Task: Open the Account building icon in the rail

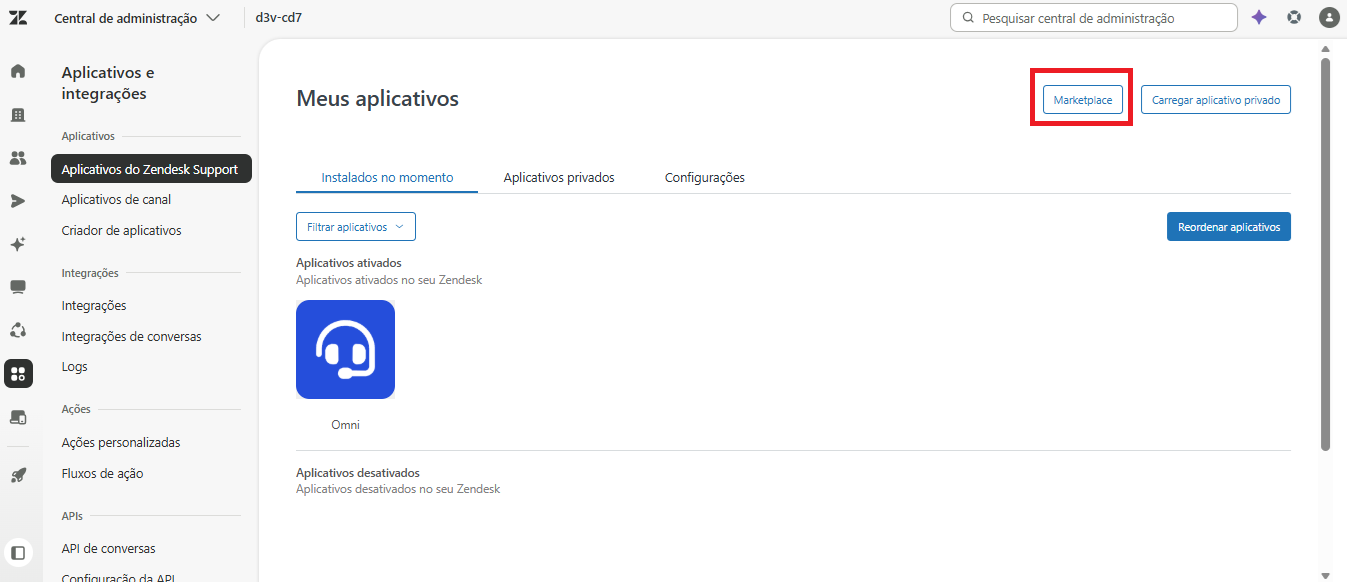Action: (x=18, y=115)
